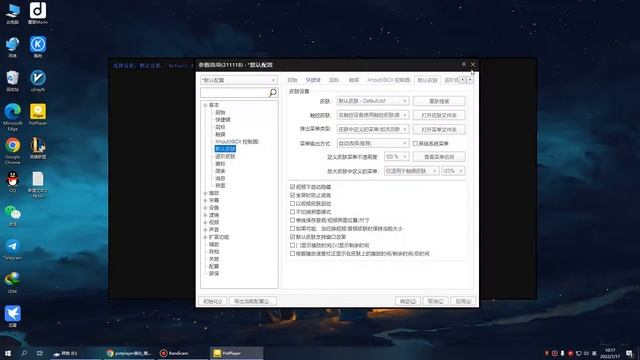
Task: Switch to the '鼠标' mouse tab
Action: tap(334, 80)
